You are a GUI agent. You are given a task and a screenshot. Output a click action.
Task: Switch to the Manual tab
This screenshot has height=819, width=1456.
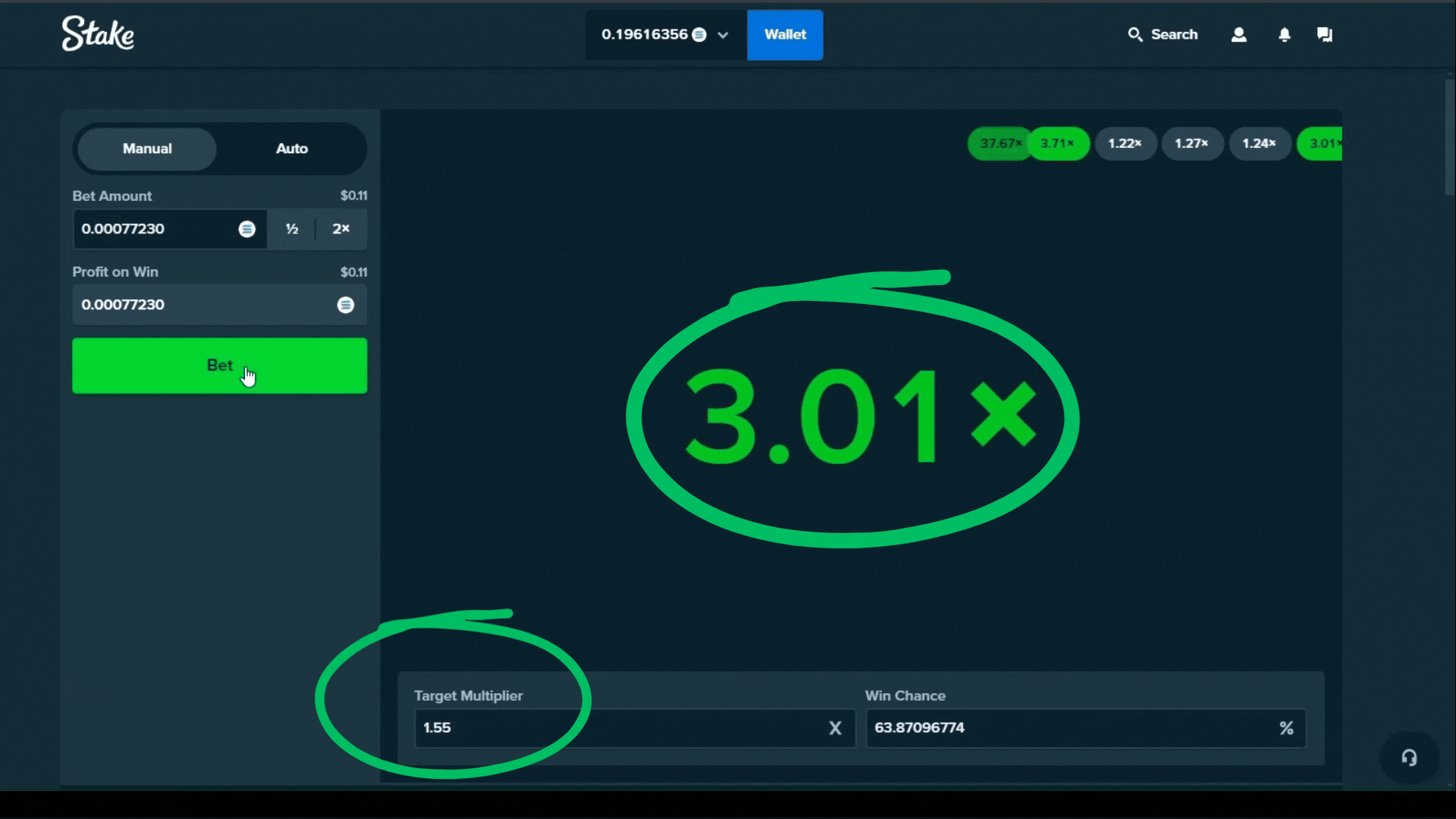pyautogui.click(x=147, y=149)
